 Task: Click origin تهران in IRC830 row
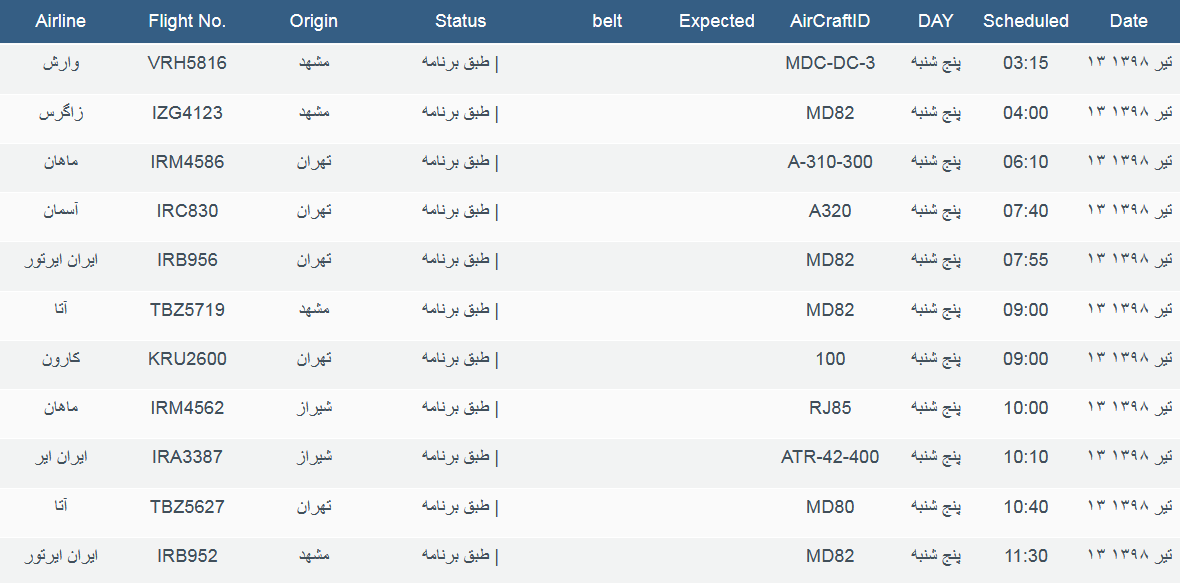pos(315,210)
